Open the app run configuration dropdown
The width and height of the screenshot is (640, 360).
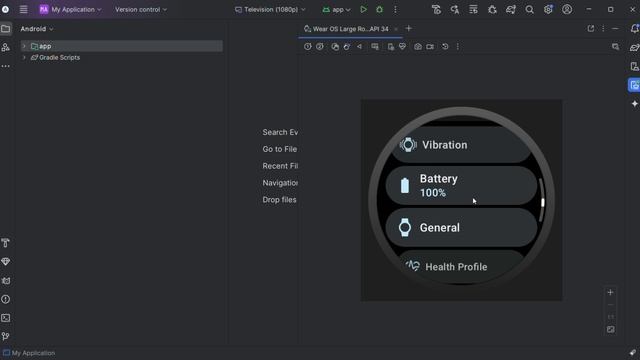click(x=337, y=9)
